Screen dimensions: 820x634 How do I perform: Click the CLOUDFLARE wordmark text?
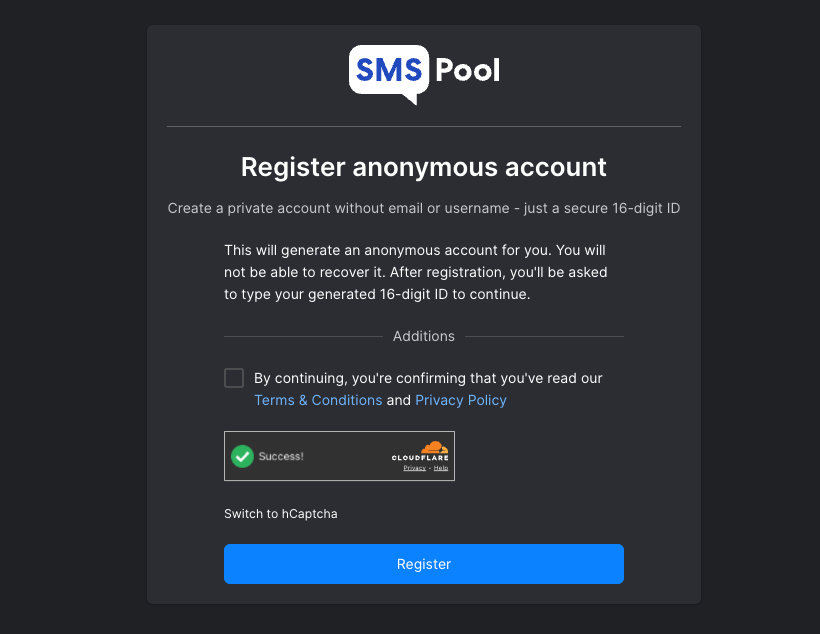pyautogui.click(x=421, y=458)
